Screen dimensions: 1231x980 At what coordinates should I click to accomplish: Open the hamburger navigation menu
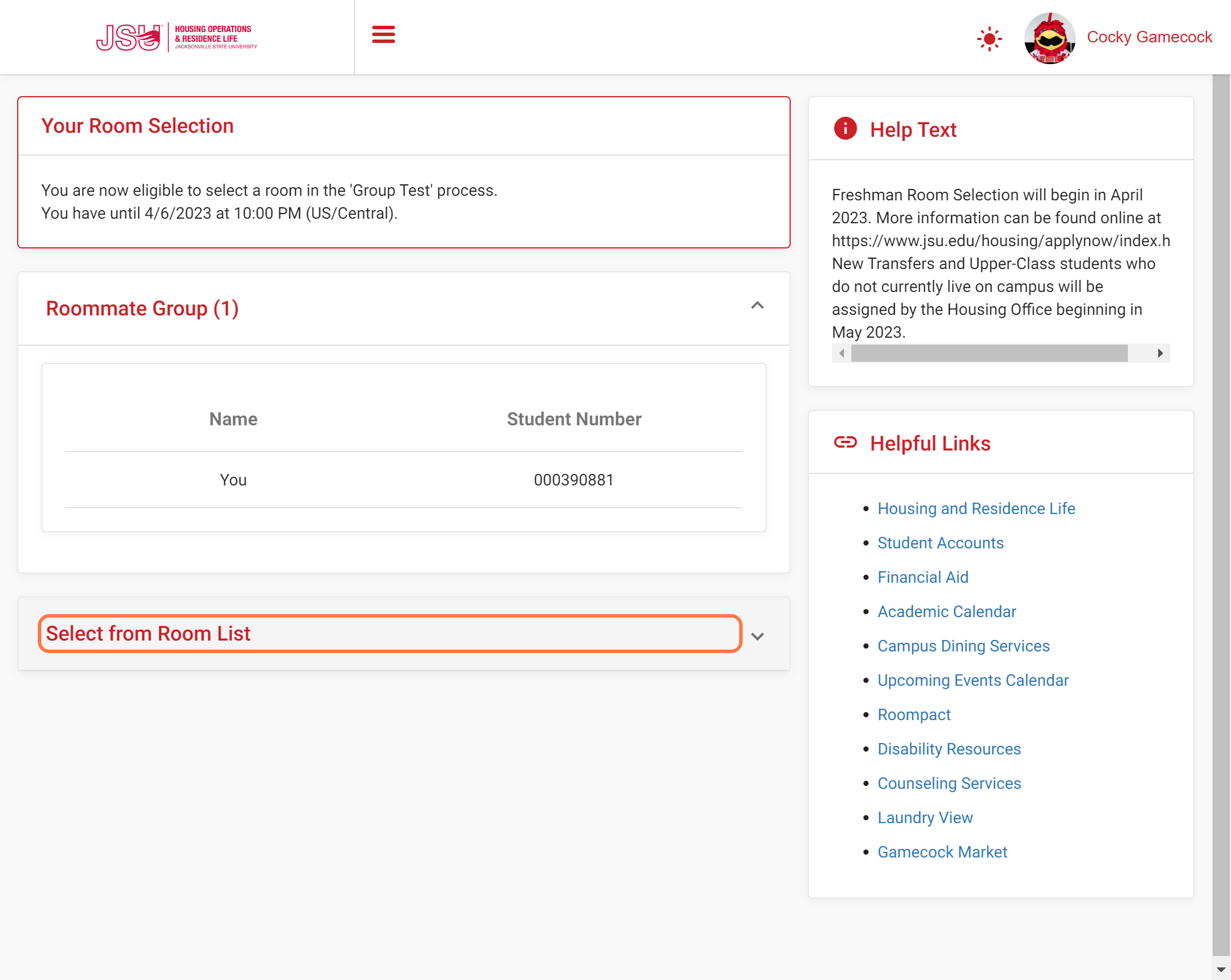[383, 34]
